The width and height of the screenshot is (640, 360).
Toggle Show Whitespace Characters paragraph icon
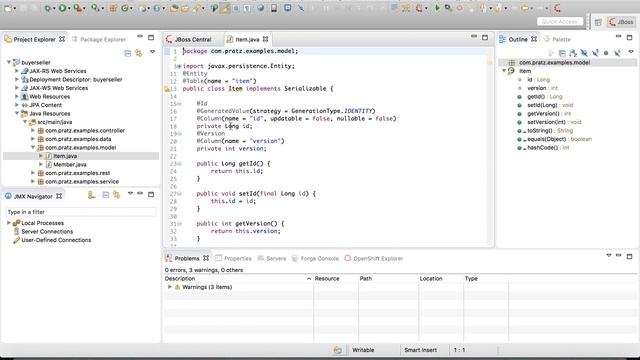[247, 8]
